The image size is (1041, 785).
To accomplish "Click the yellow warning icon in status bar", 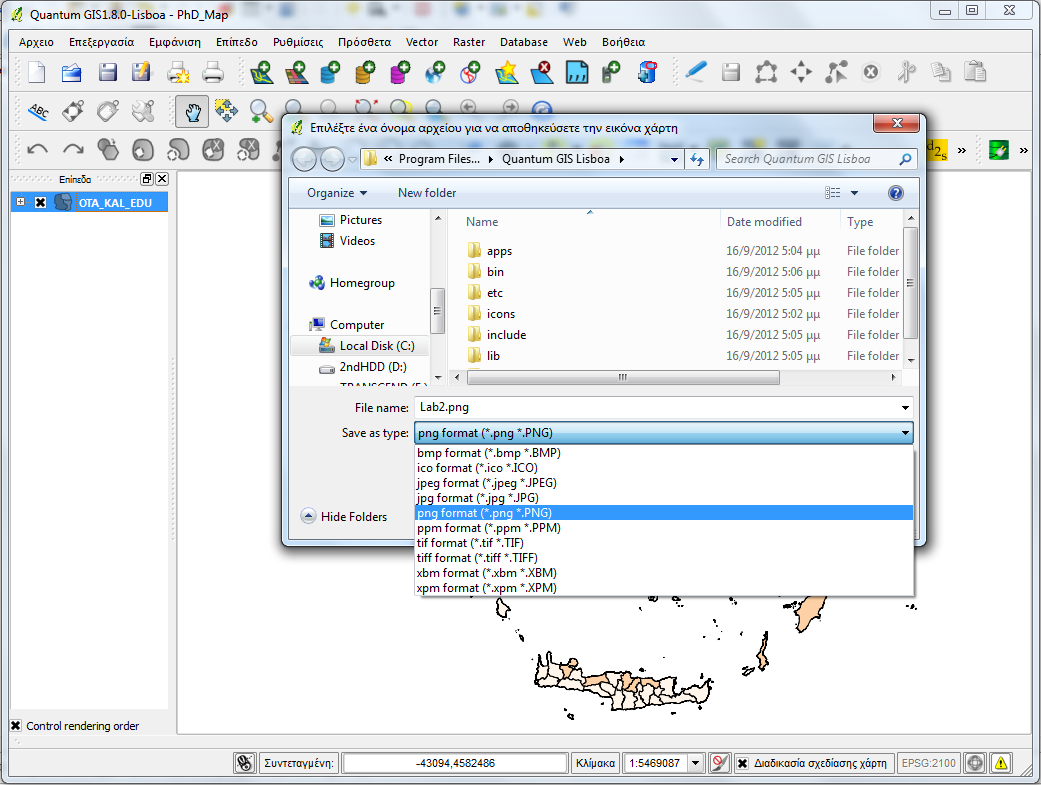I will (x=1001, y=763).
